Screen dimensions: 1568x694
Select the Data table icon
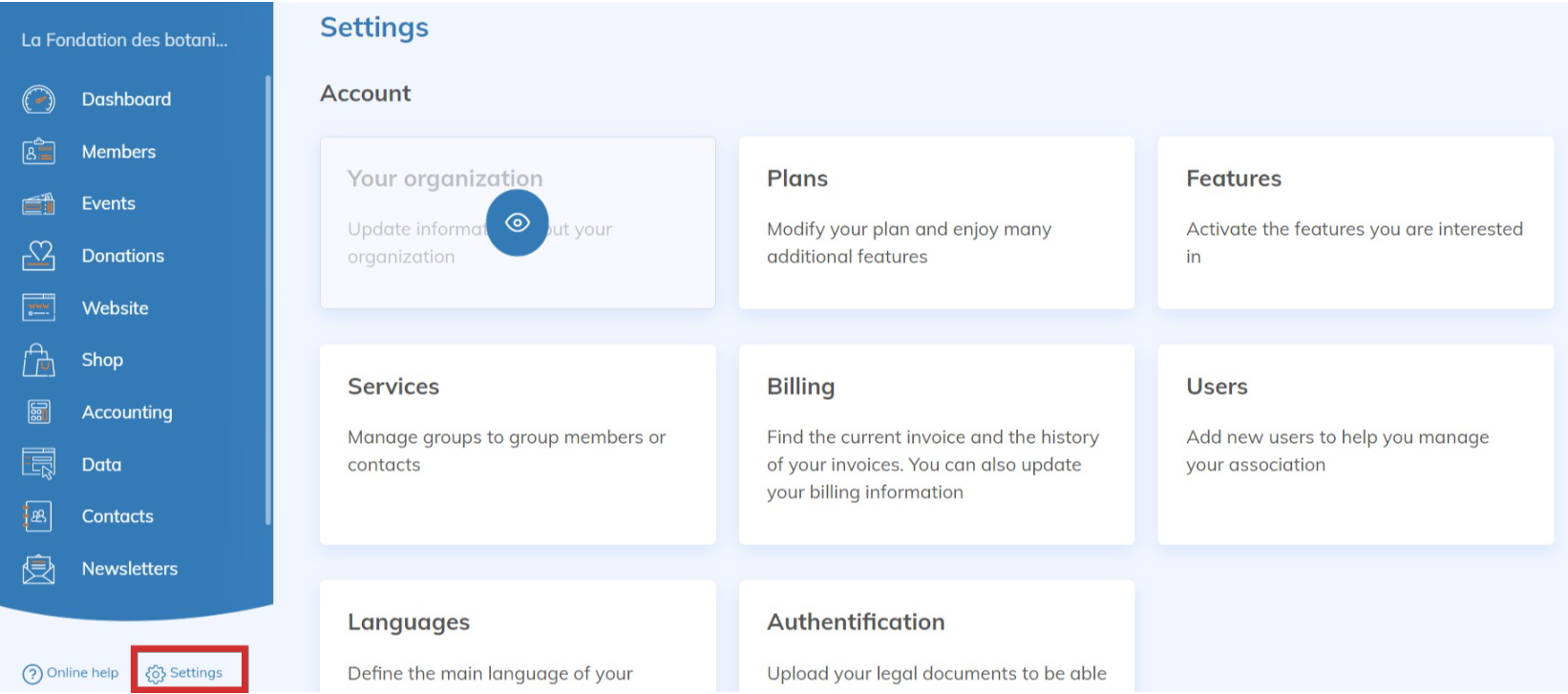(x=38, y=464)
